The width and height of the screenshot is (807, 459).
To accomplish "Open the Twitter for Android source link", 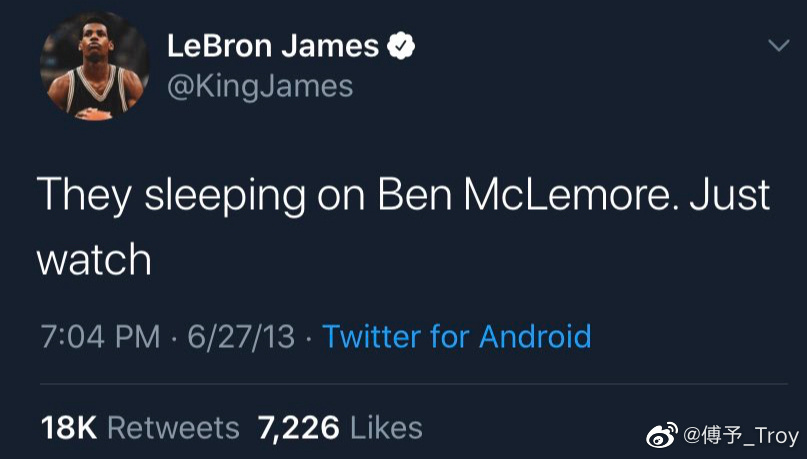I will (456, 336).
